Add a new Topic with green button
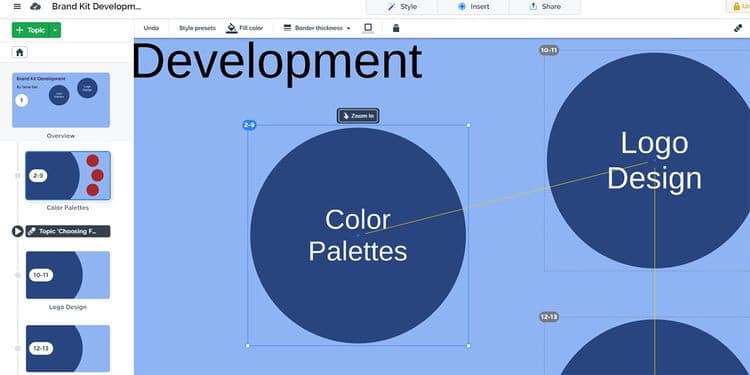This screenshot has width=750, height=375. (x=31, y=30)
